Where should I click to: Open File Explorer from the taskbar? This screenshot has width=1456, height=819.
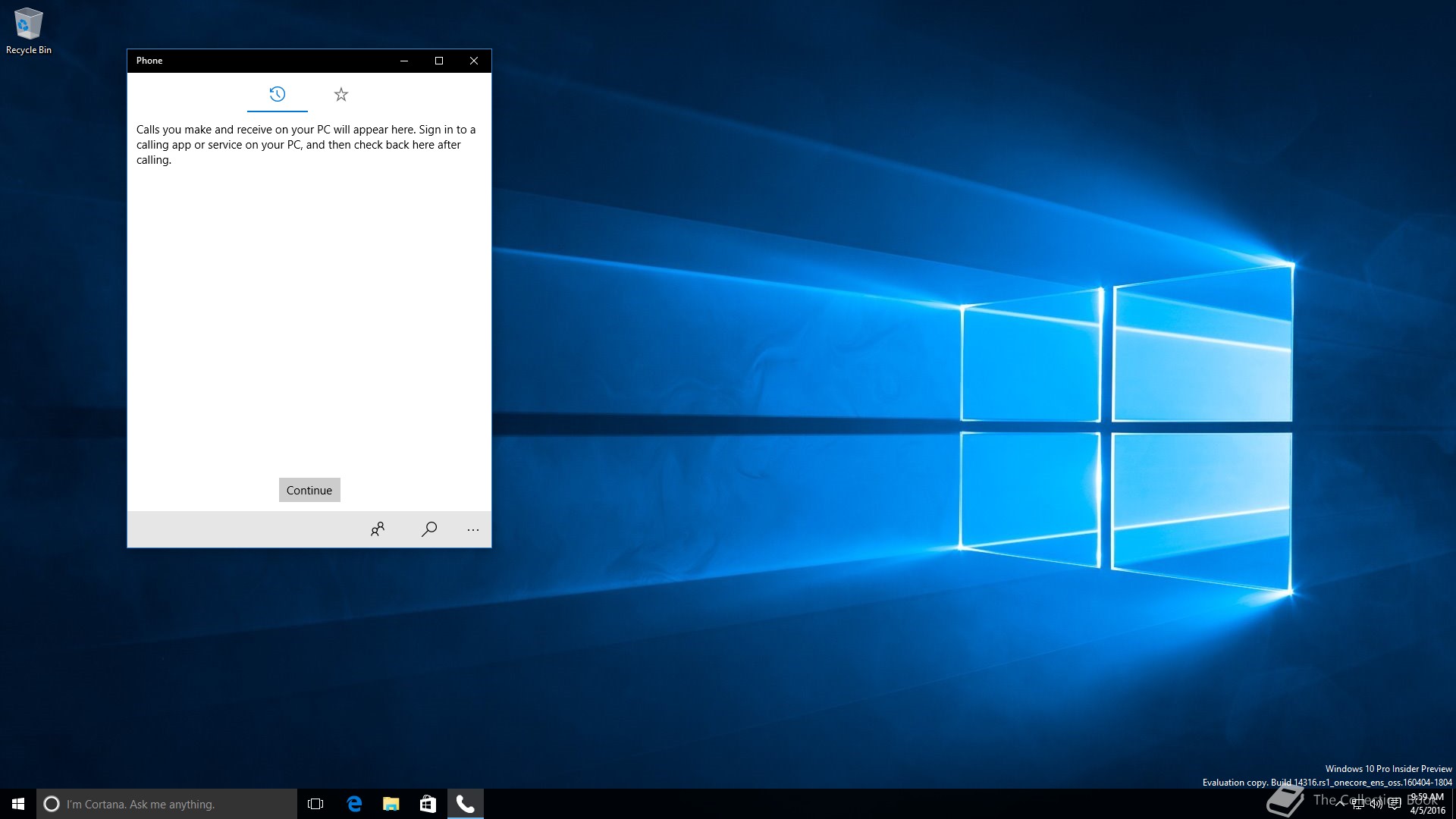pyautogui.click(x=391, y=804)
